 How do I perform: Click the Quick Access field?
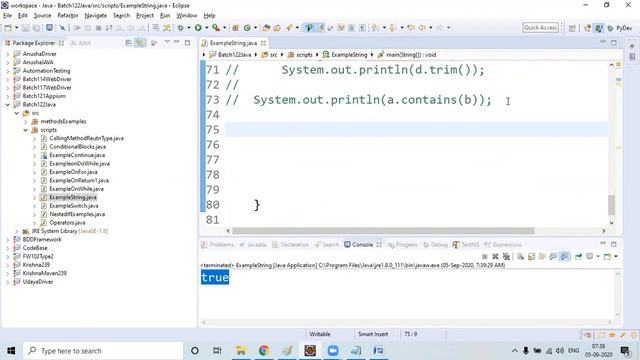tap(540, 28)
